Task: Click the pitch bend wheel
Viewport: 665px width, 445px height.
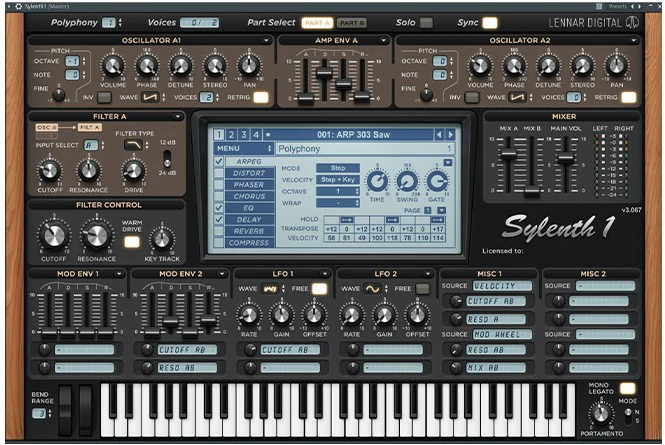Action: click(x=66, y=410)
